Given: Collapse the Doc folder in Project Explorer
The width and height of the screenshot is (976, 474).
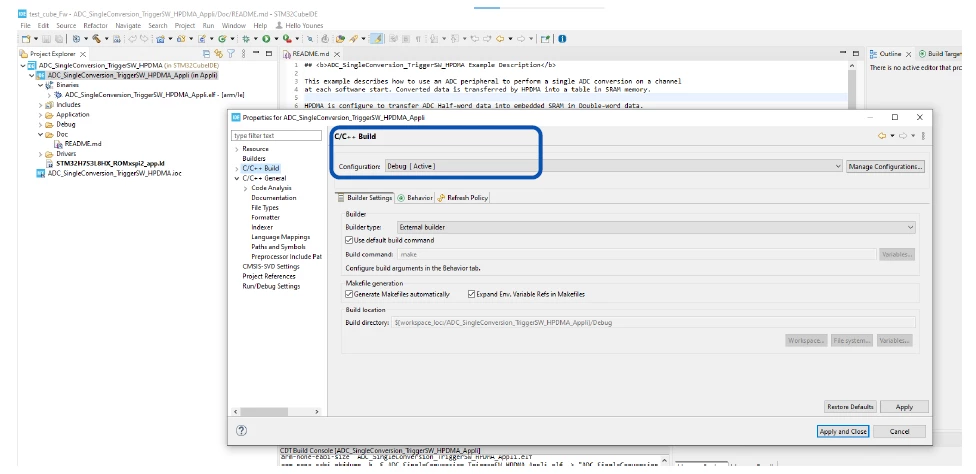Looking at the screenshot, I should 41,134.
